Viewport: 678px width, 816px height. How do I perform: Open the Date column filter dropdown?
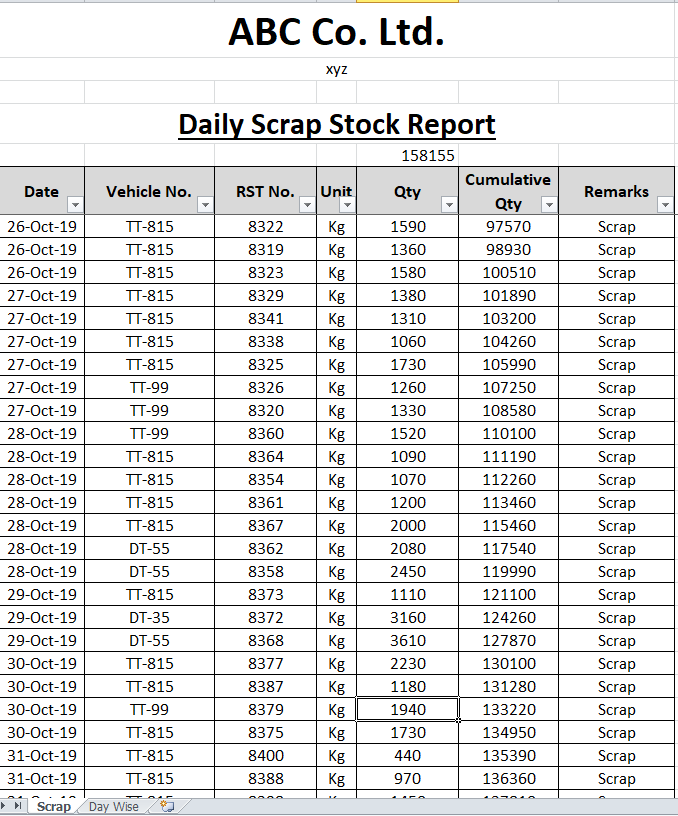pyautogui.click(x=75, y=205)
